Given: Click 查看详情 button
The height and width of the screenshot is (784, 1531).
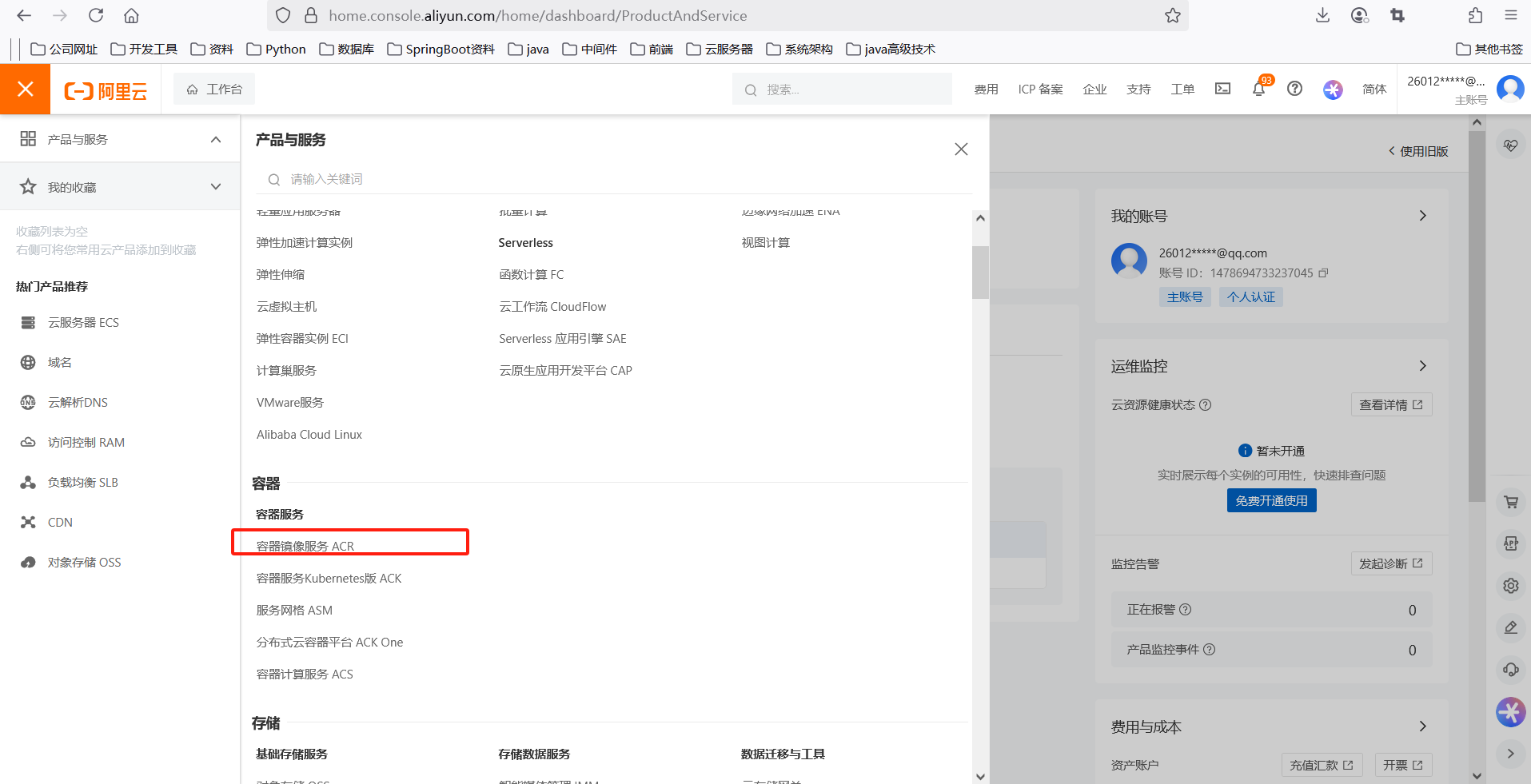Looking at the screenshot, I should [1391, 405].
